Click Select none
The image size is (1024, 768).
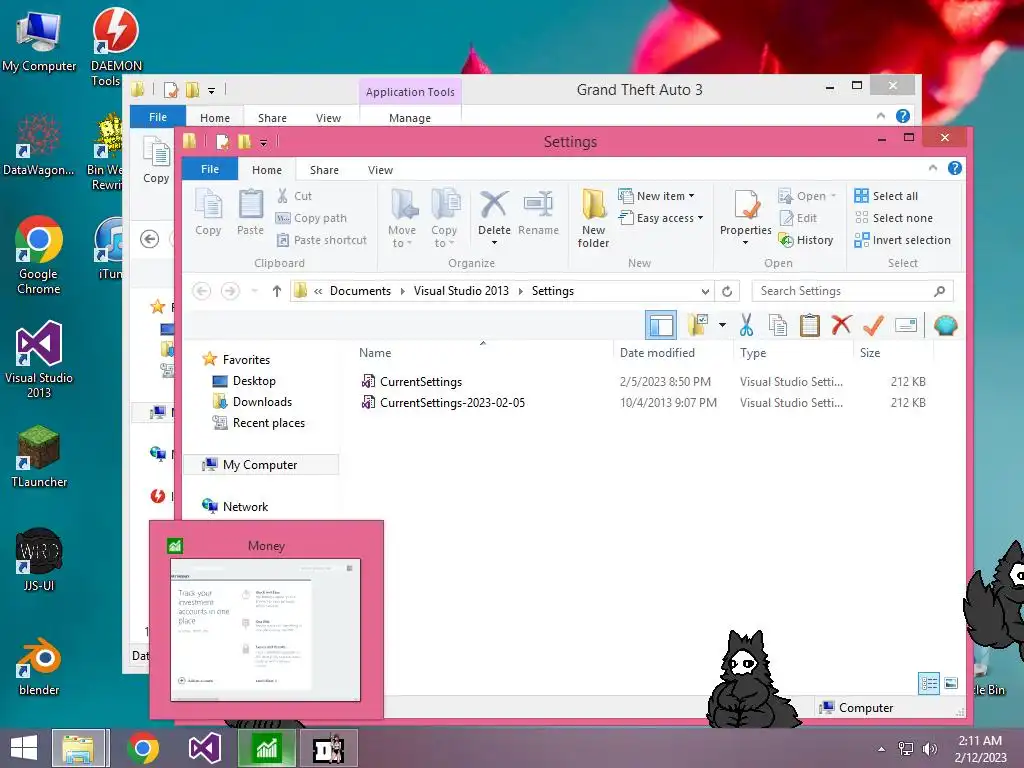[893, 218]
